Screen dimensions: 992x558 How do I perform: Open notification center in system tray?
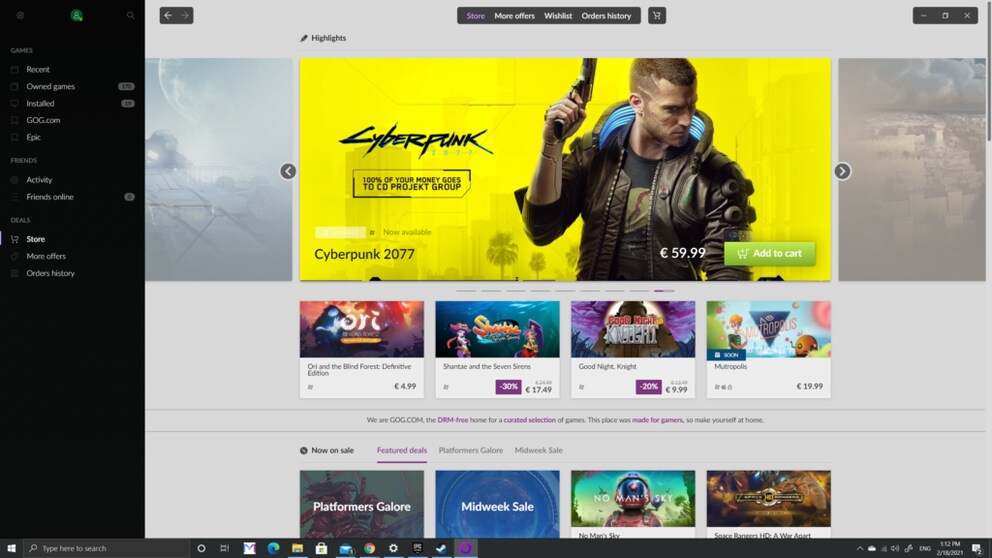pyautogui.click(x=977, y=548)
